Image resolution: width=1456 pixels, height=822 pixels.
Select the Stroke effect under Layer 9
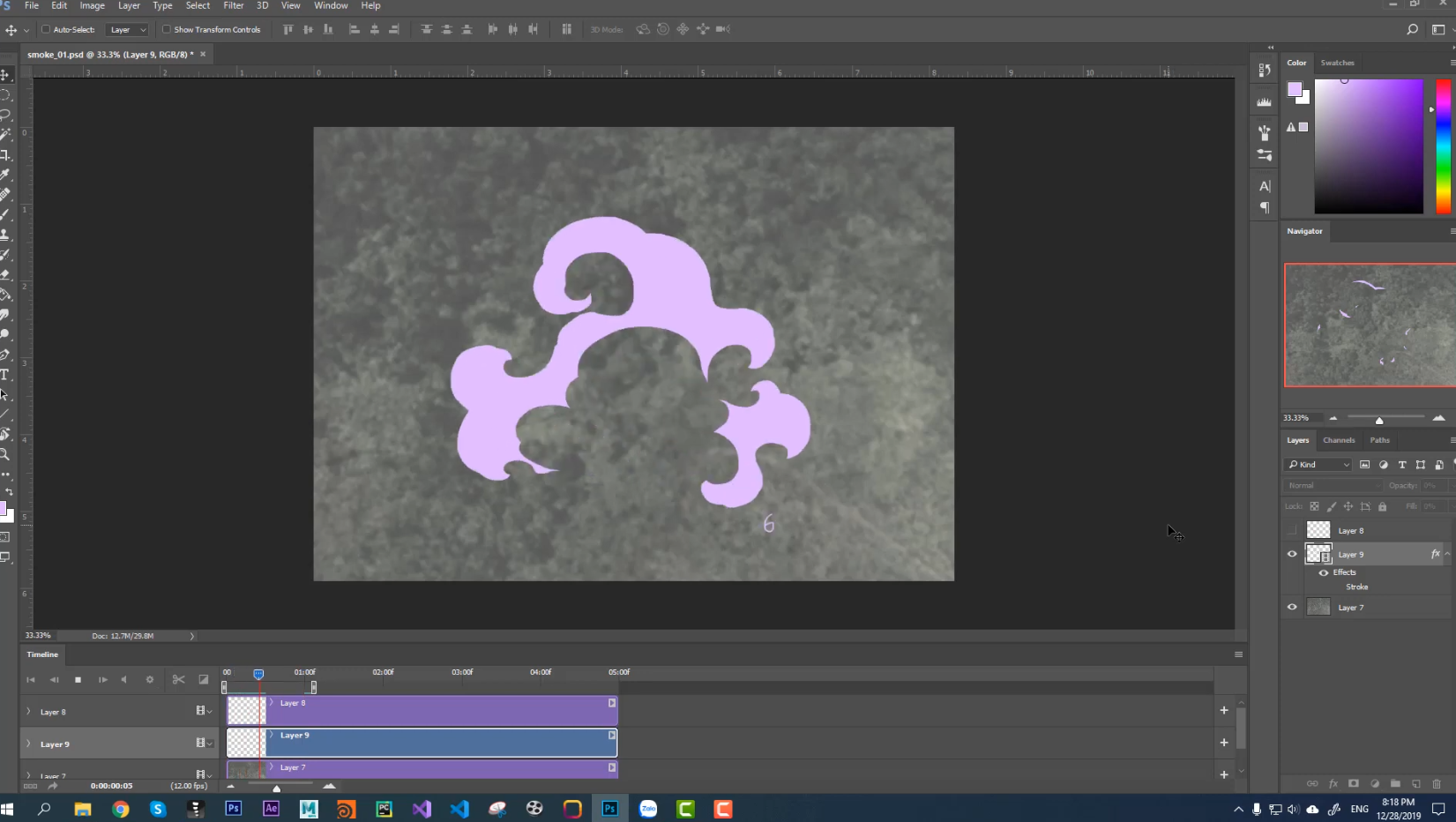[x=1356, y=587]
